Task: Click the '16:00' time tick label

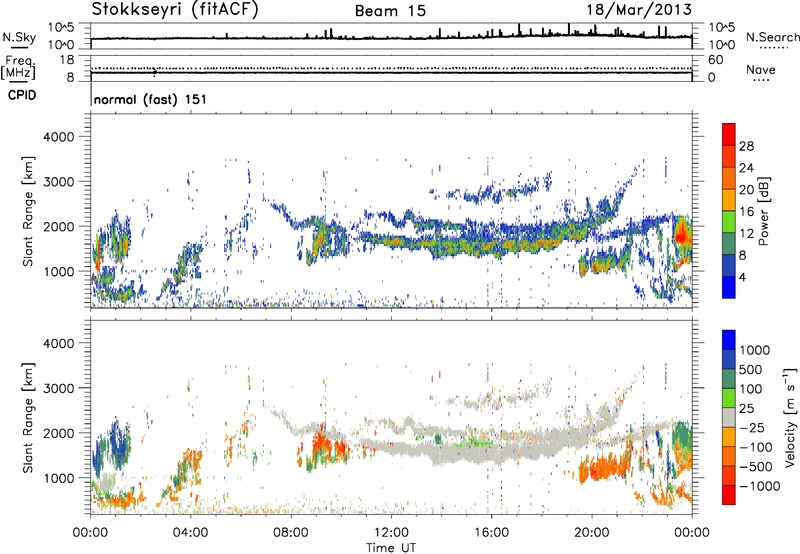Action: [491, 533]
